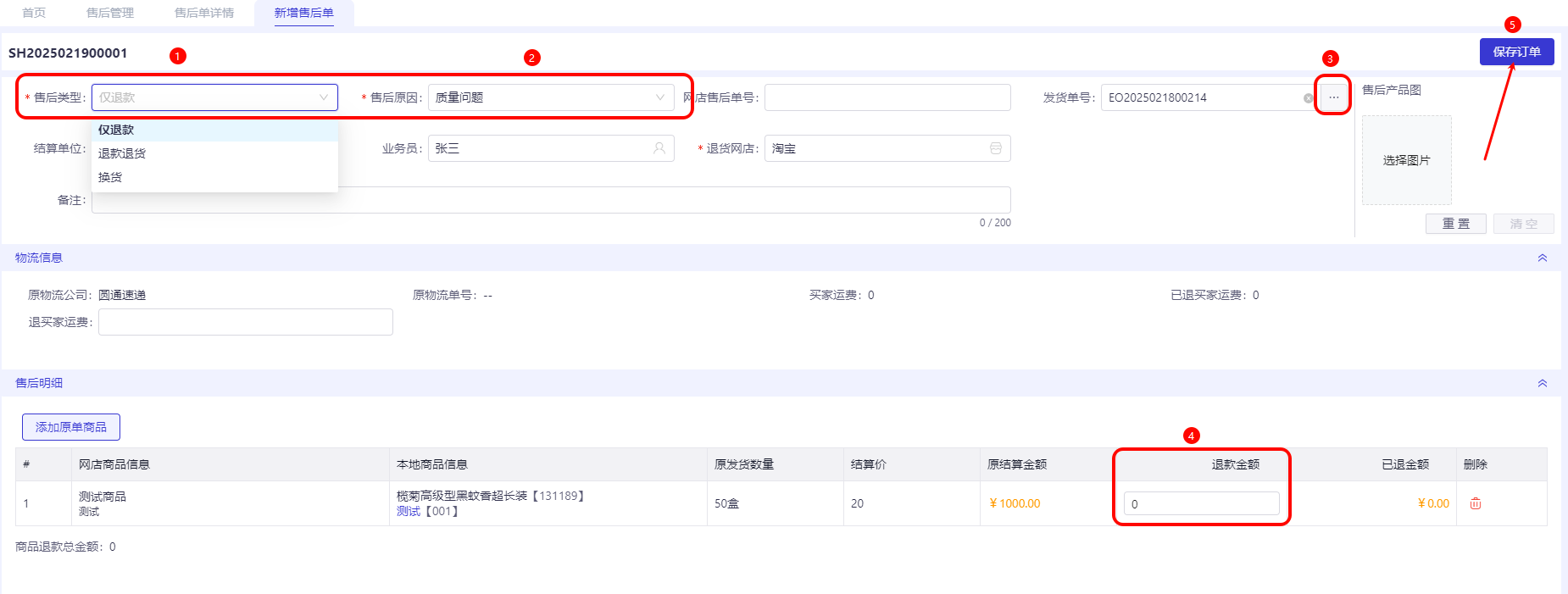Click the delete trash icon in row 1
Viewport: 1568px width, 594px height.
tap(1476, 503)
